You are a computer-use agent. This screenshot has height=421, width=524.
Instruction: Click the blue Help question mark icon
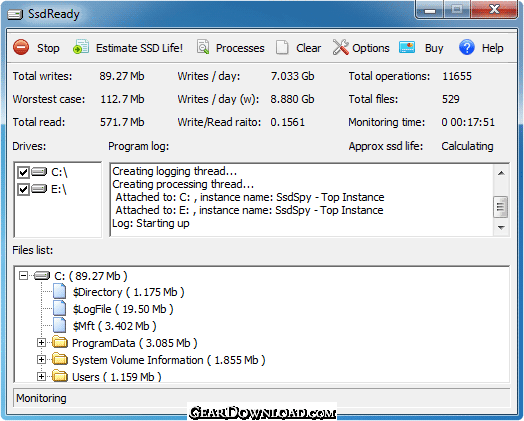tap(467, 47)
